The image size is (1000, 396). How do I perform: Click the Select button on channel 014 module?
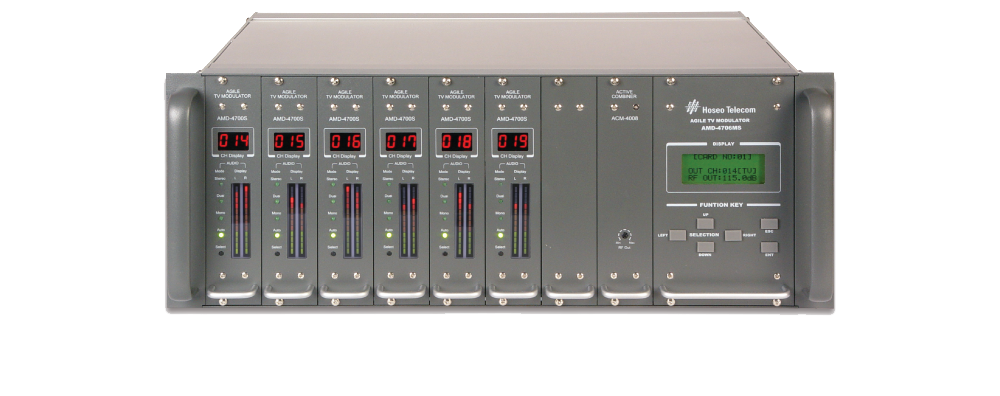tap(221, 254)
